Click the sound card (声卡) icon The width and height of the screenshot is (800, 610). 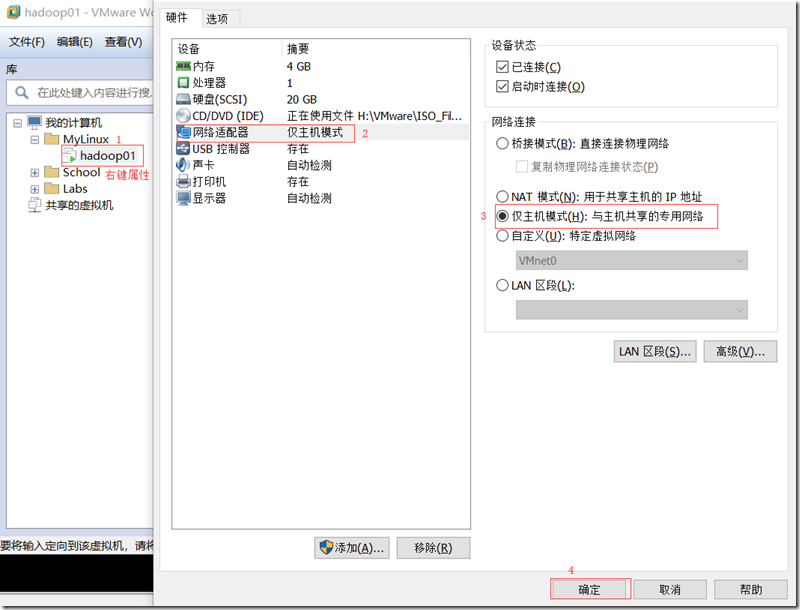(183, 165)
